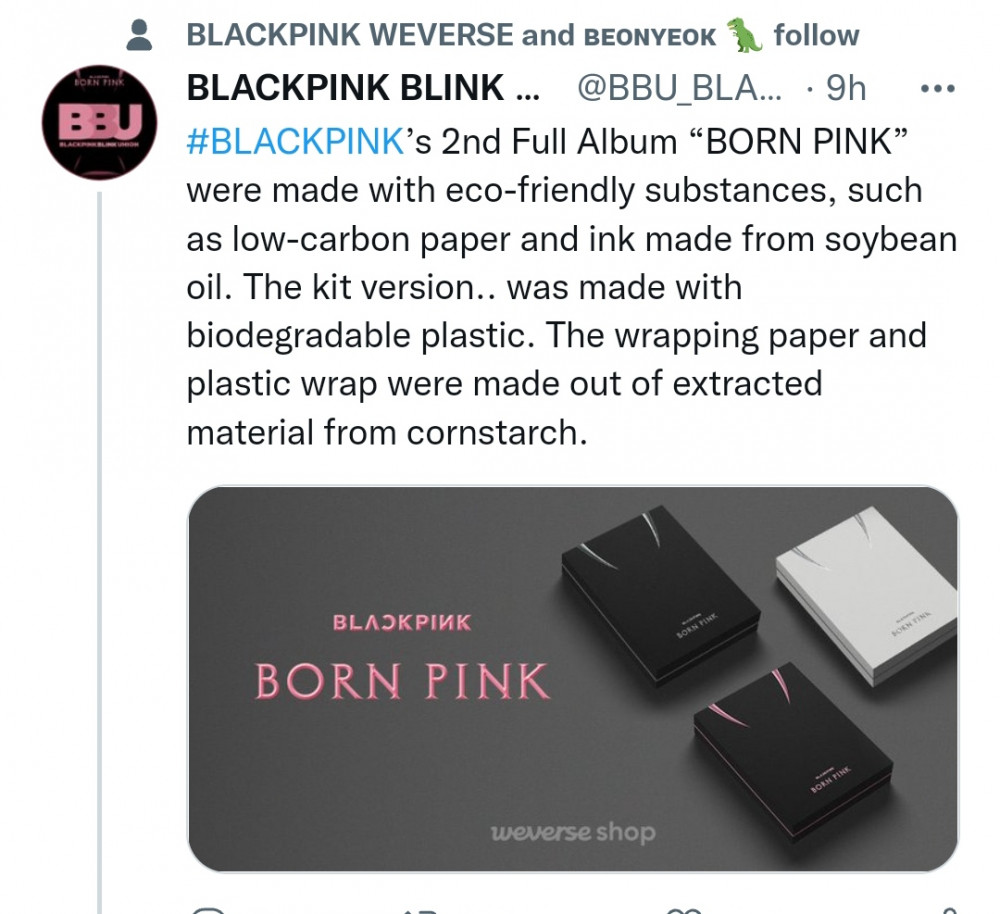Click the BEONYEOK name in the follow line
This screenshot has width=1000, height=914.
[x=649, y=37]
